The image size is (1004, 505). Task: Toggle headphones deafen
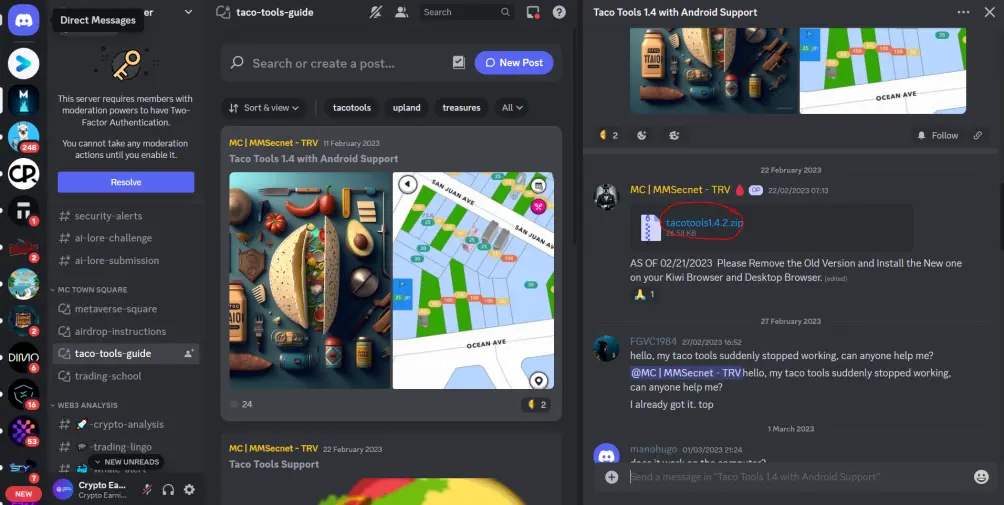click(x=168, y=490)
